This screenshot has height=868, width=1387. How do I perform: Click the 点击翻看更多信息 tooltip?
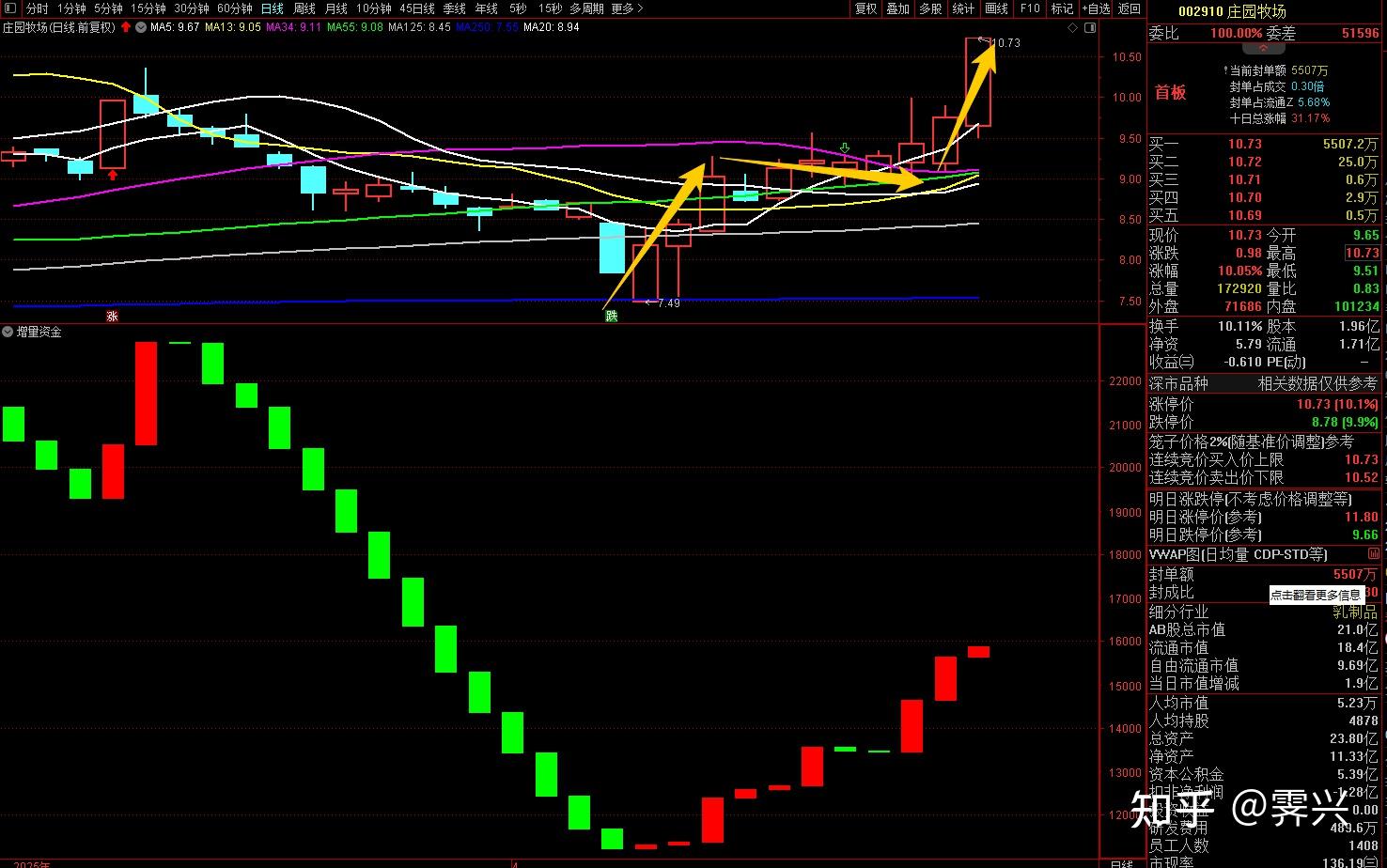click(1316, 595)
